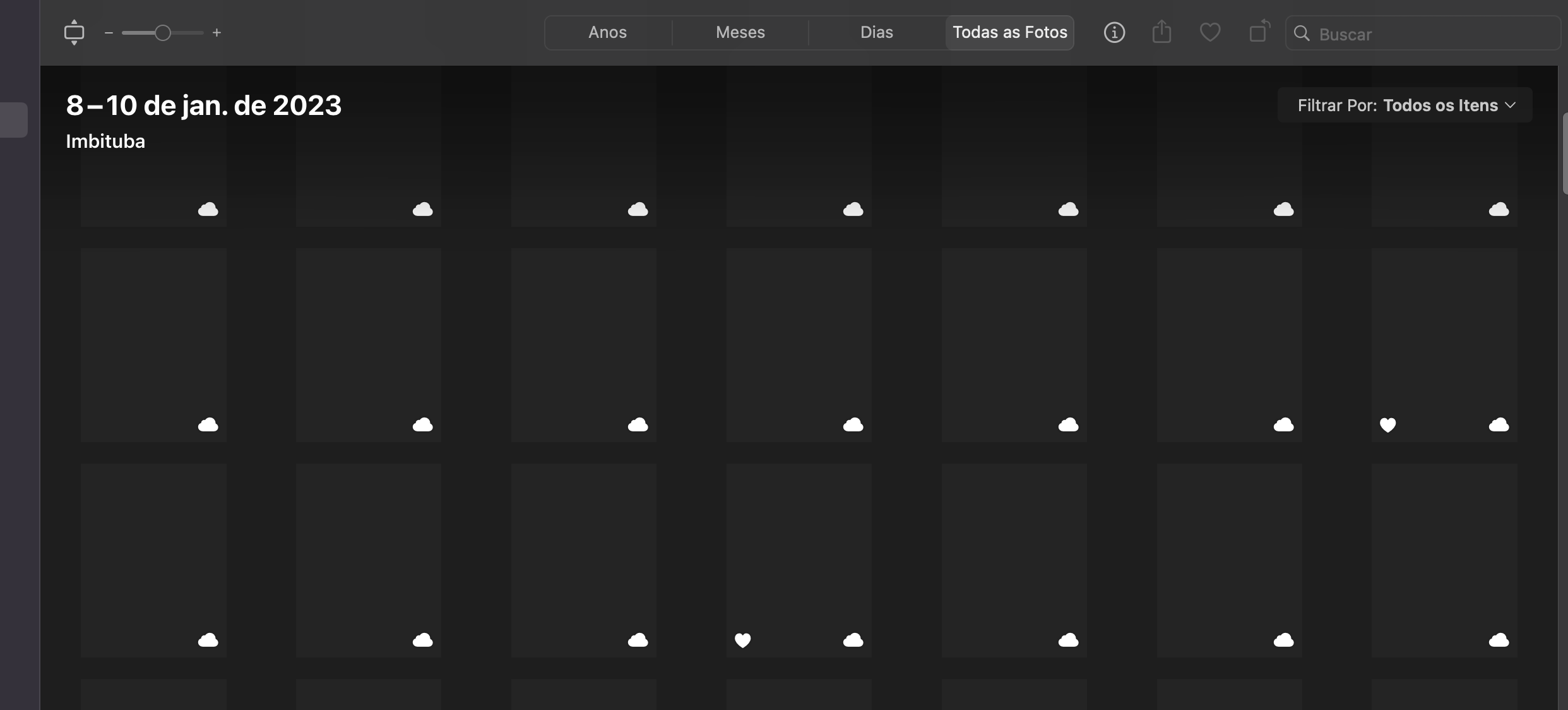Click the aspect ratio/zoom display icon
Viewport: 1568px width, 710px height.
click(x=74, y=32)
